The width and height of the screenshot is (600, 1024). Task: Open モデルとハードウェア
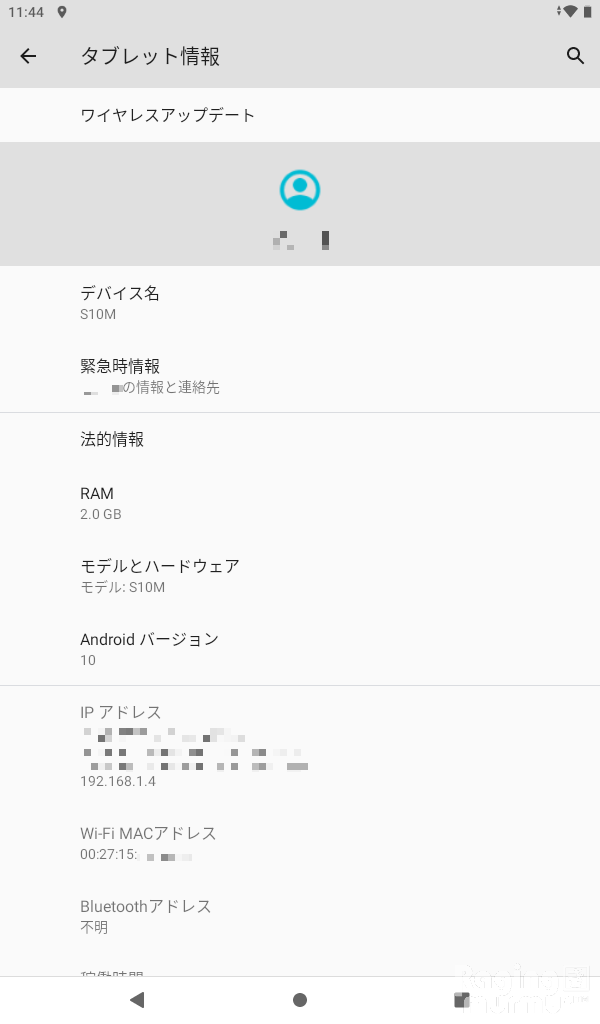[300, 575]
